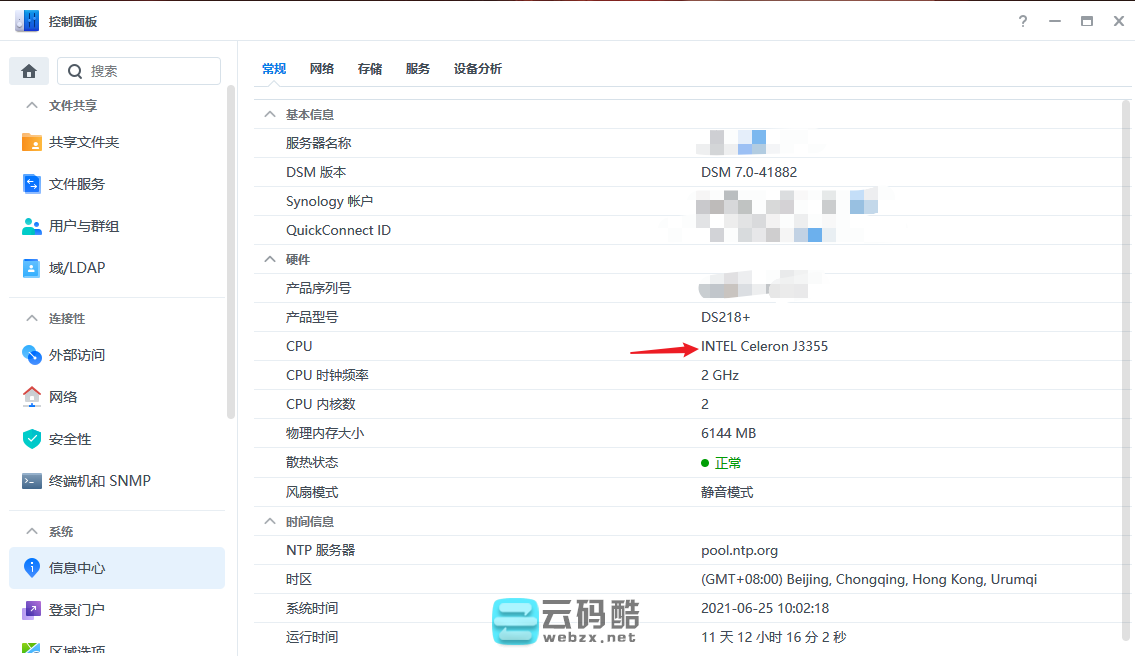Open 文件服务 file services icon

point(32,184)
